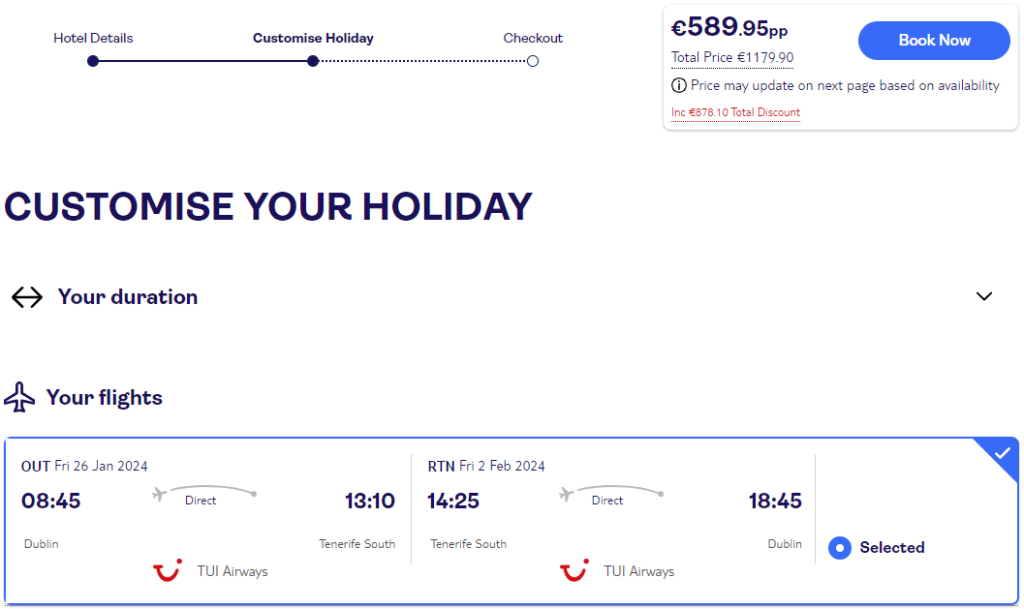Expand the Your duration section chevron
The image size is (1024, 609).
click(984, 296)
